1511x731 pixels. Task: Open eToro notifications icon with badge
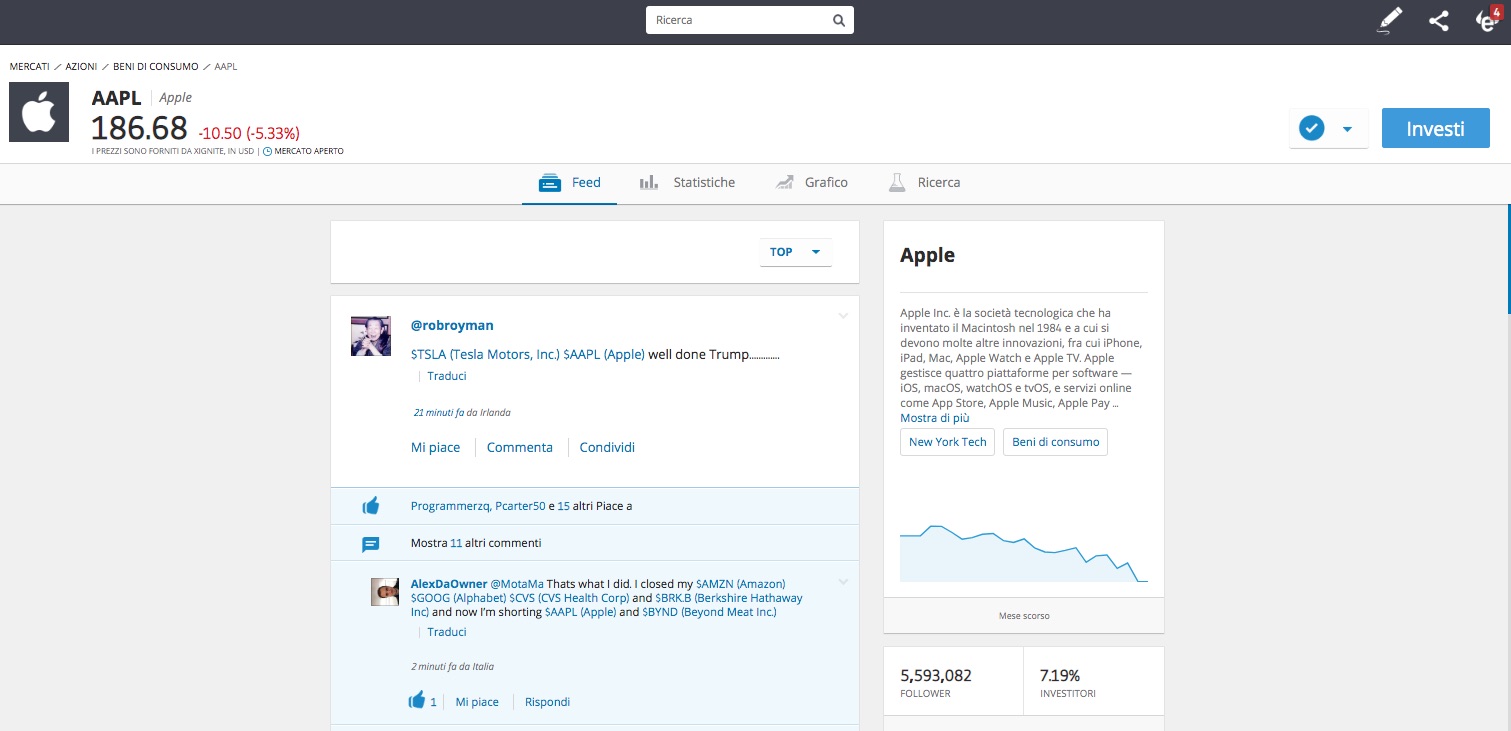click(x=1487, y=20)
